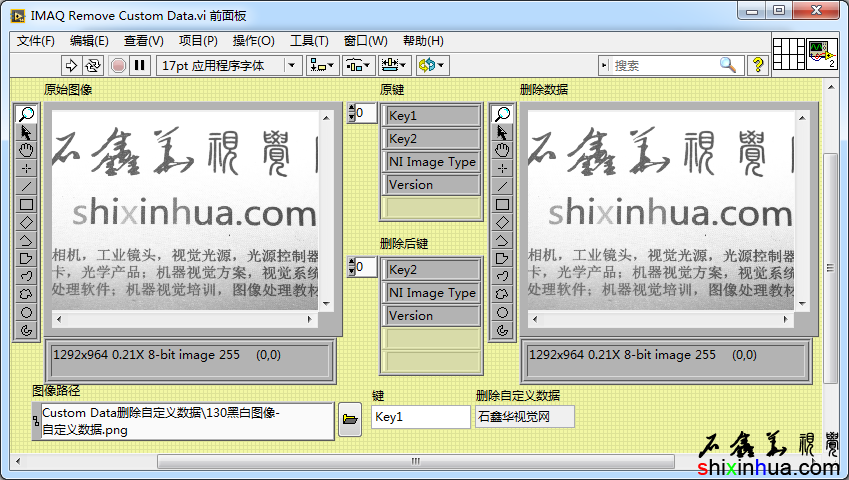Click the connector pane grid icon

[788, 54]
